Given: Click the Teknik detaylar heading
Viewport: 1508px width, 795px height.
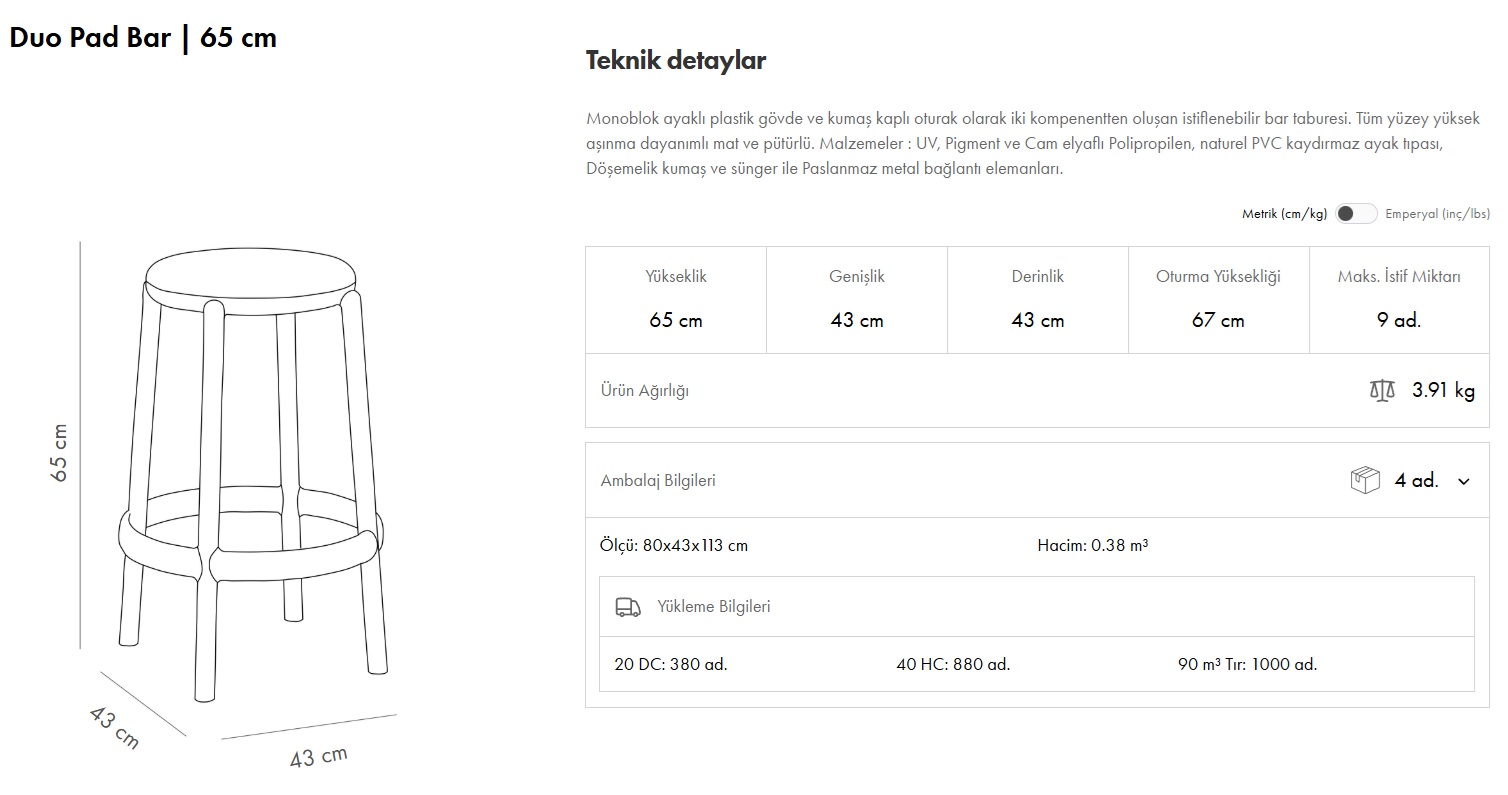Looking at the screenshot, I should (675, 61).
